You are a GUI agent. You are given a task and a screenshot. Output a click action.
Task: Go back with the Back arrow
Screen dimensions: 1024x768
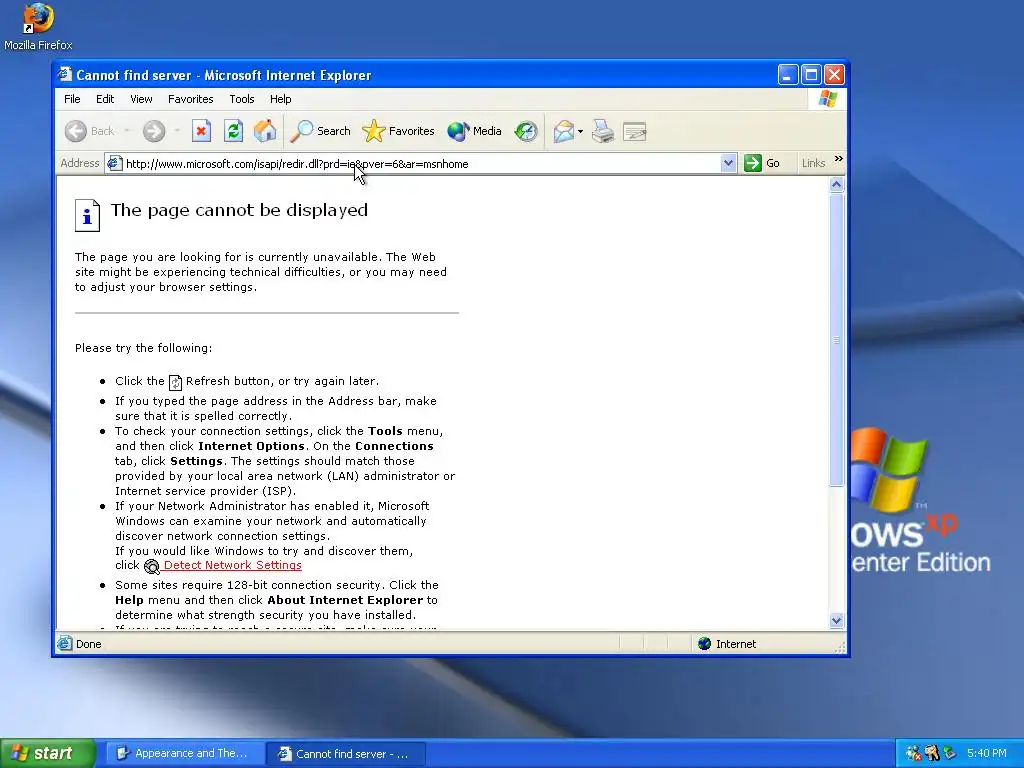[90, 131]
